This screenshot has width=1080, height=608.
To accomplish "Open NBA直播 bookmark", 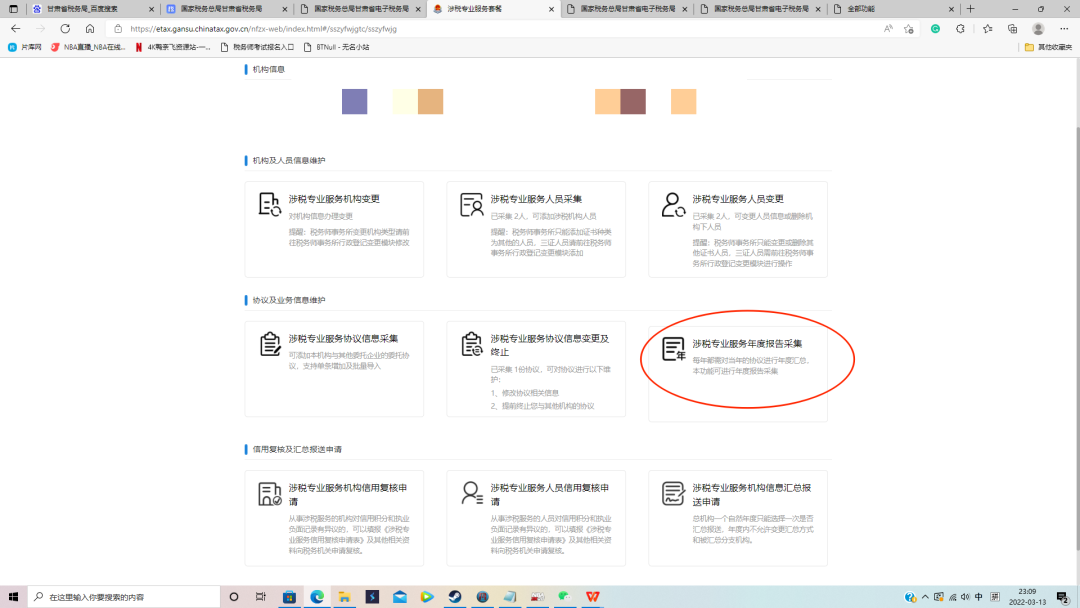I will point(88,47).
